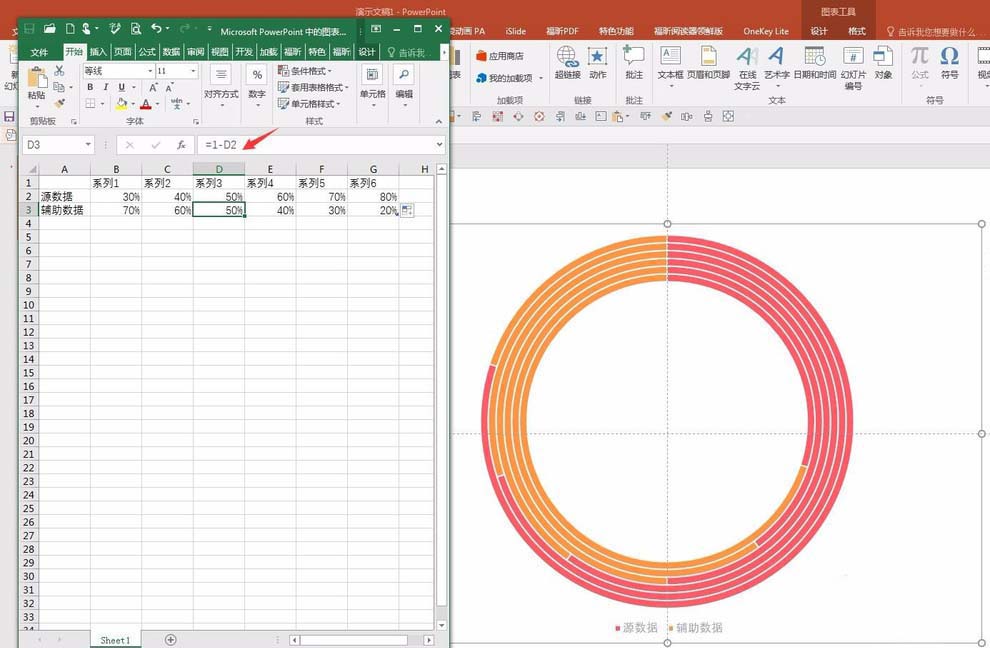Click the touch/mouse mode icon
Viewport: 990px width, 648px height.
click(x=88, y=28)
